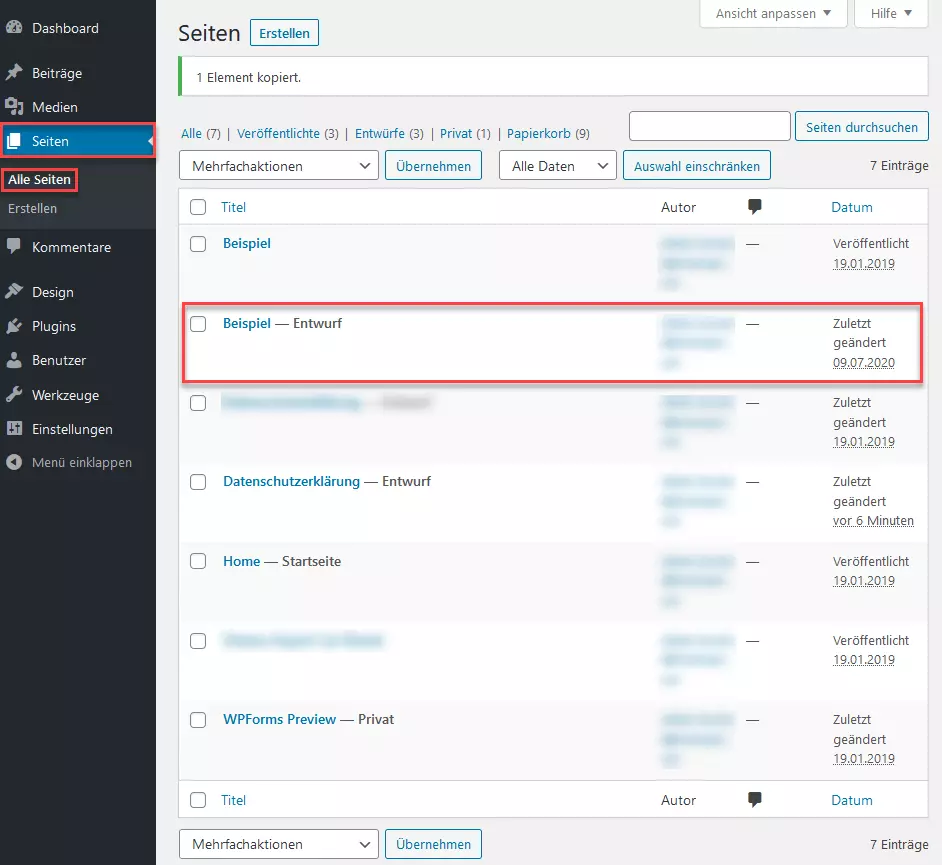Click the Dashboard gauge icon
The image size is (942, 865).
14,28
